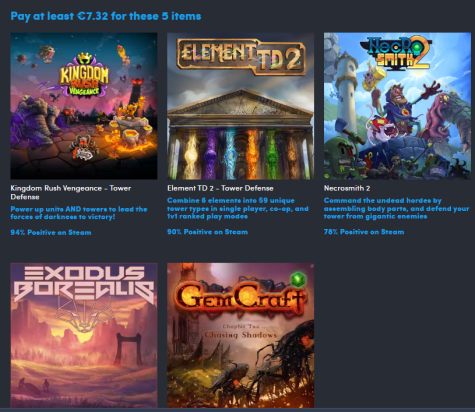Image resolution: width=475 pixels, height=412 pixels.
Task: Click the Element TD 2 - Tower Defense title
Action: point(220,188)
